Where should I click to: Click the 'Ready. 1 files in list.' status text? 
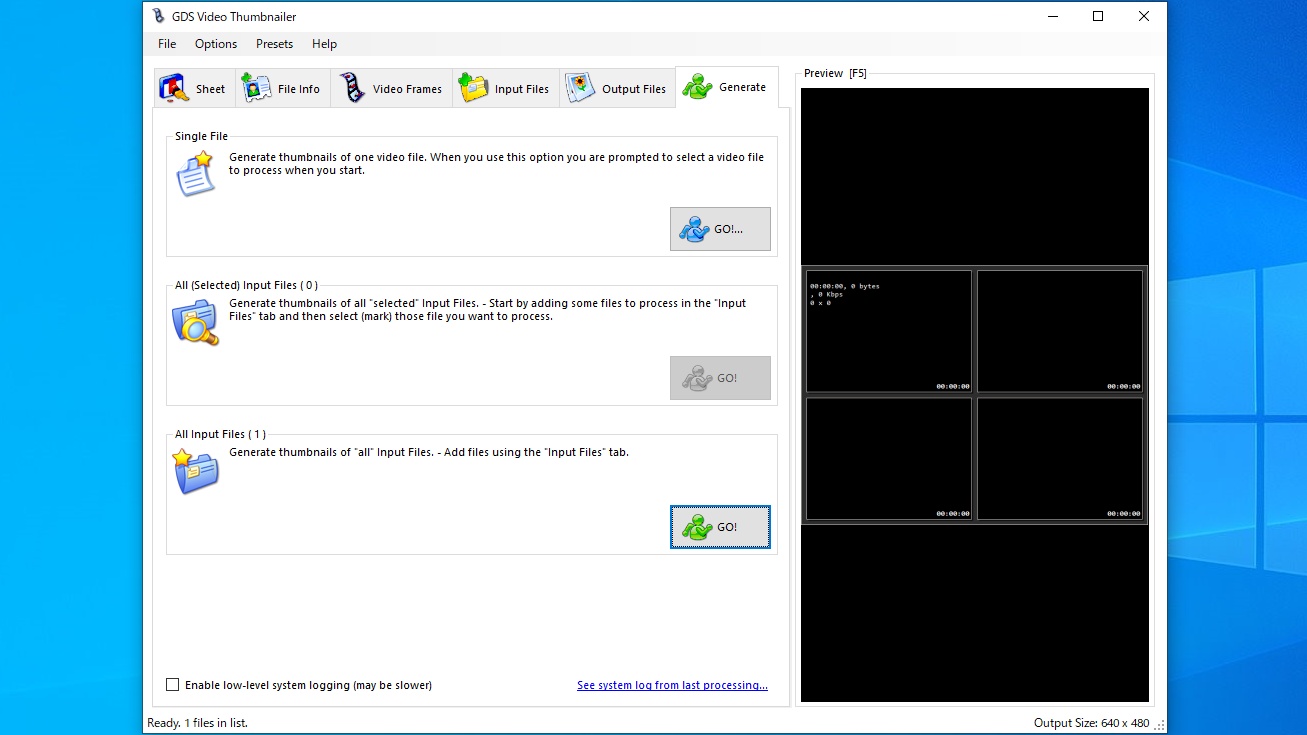click(x=197, y=722)
